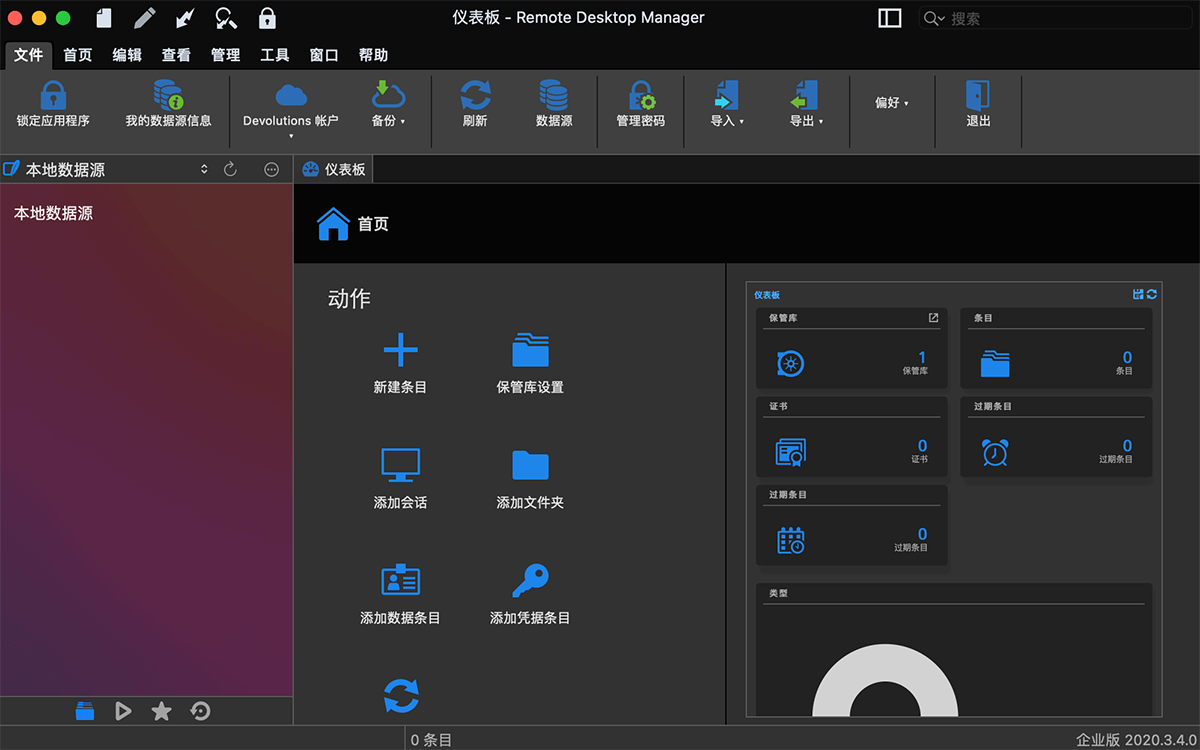Show favorites with the star icon
The width and height of the screenshot is (1200, 750).
click(161, 711)
